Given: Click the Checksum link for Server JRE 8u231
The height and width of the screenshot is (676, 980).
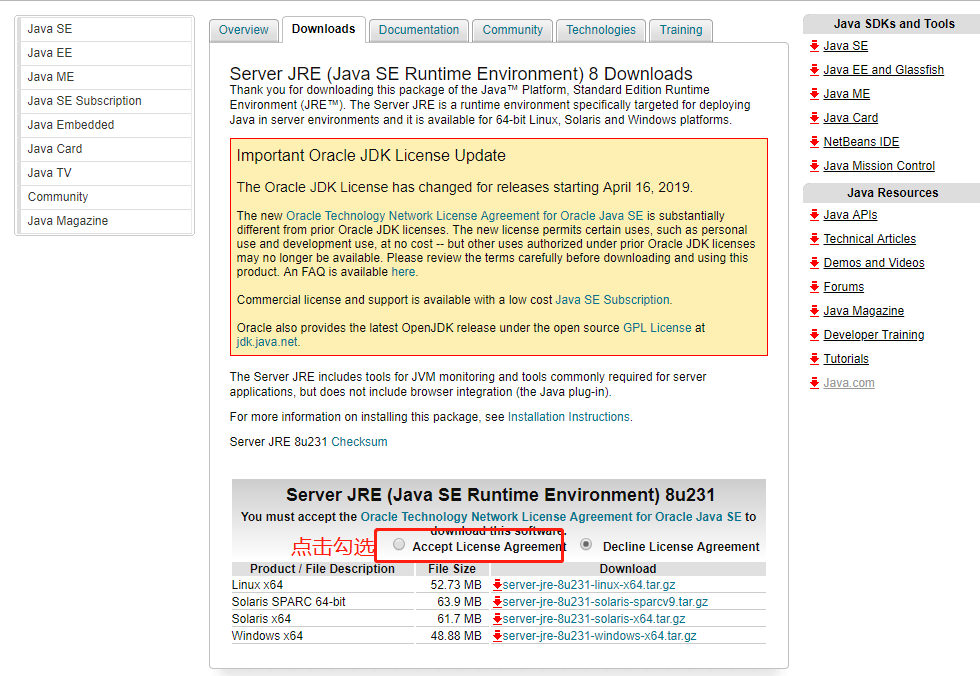Looking at the screenshot, I should (359, 441).
